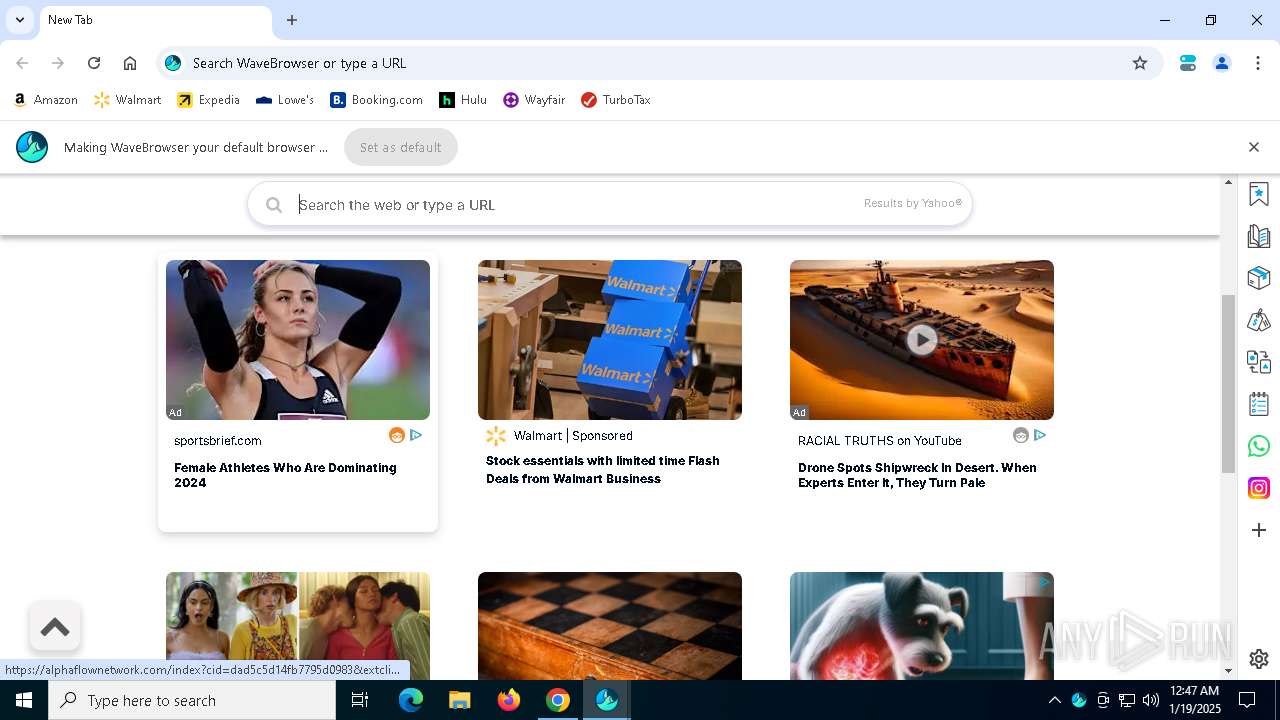This screenshot has height=720, width=1280.
Task: Open Instagram from the sidebar
Action: pyautogui.click(x=1259, y=488)
